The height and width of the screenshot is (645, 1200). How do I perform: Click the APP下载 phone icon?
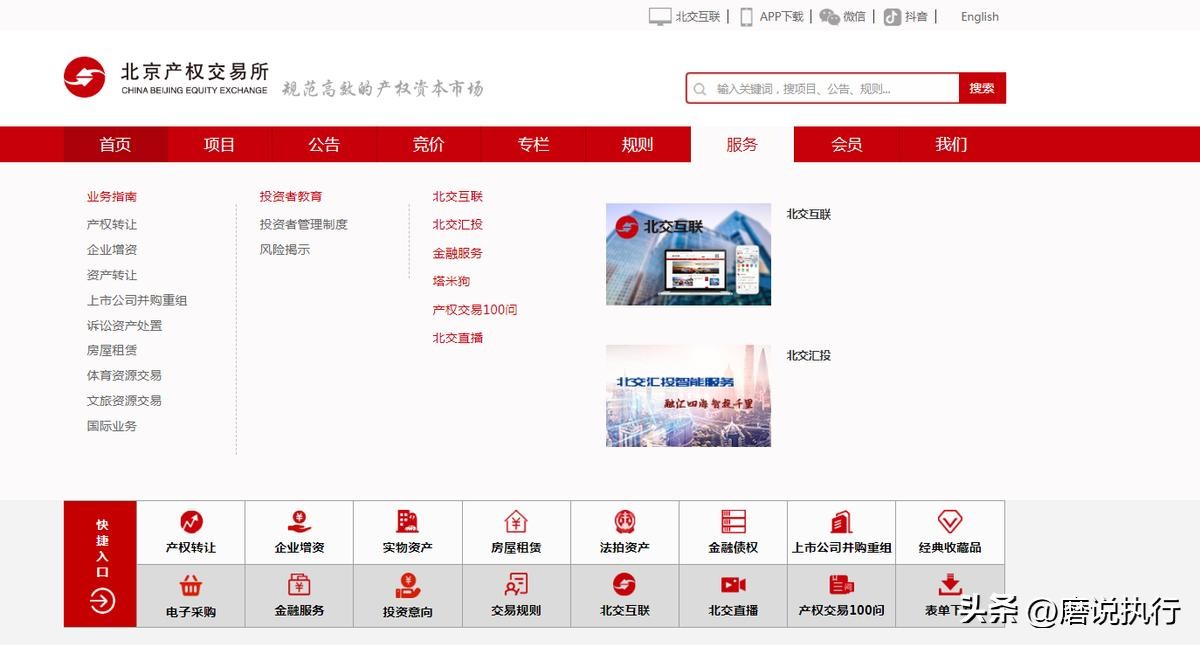click(x=746, y=17)
